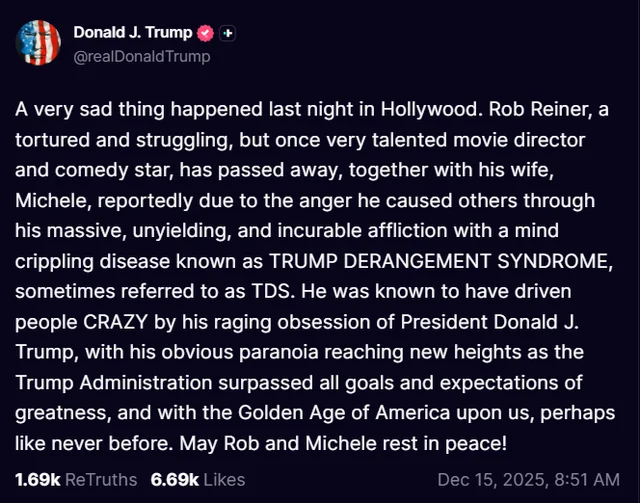Click the @realDonaldTrump handle
The height and width of the screenshot is (503, 640).
pyautogui.click(x=141, y=56)
